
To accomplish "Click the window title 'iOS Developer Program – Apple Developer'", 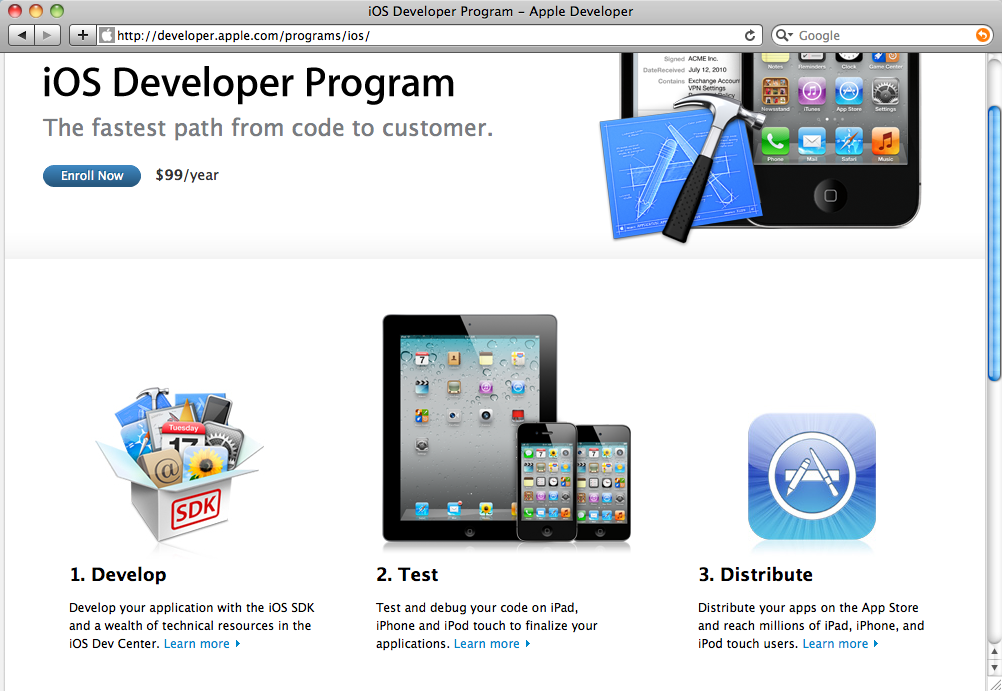I will point(500,11).
